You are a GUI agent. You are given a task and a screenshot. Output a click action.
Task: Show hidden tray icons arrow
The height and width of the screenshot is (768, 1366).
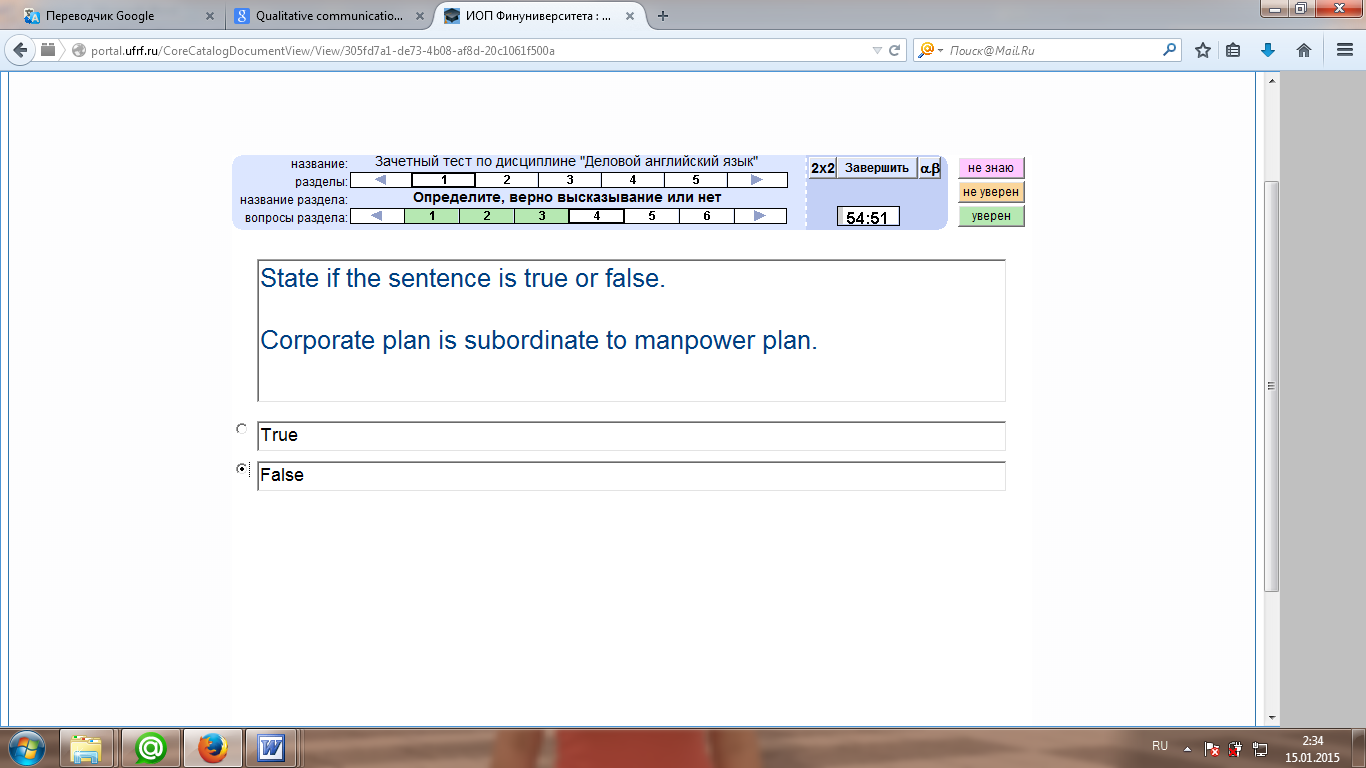pos(1187,747)
